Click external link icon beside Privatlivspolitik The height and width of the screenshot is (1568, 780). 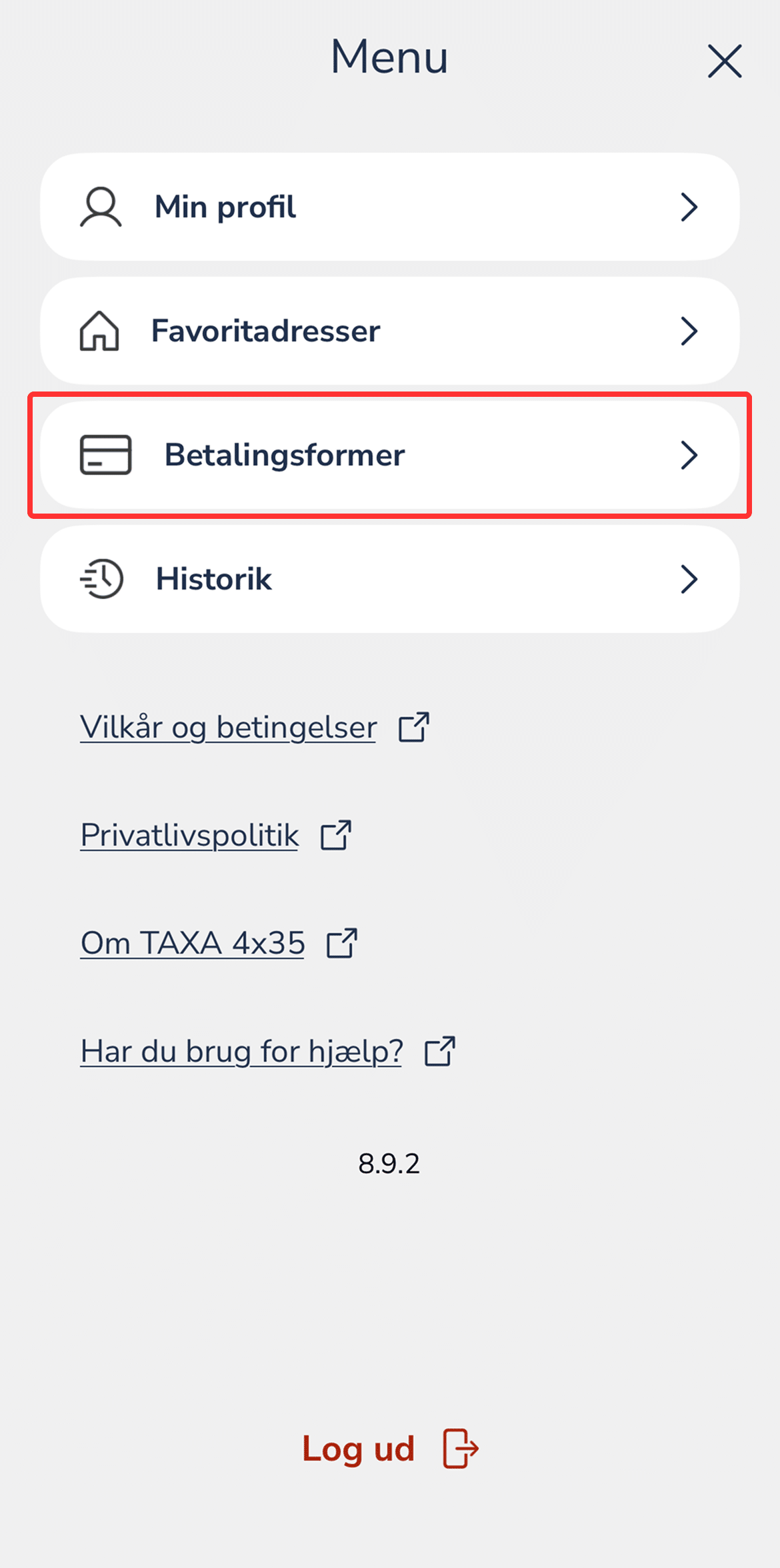pos(336,835)
